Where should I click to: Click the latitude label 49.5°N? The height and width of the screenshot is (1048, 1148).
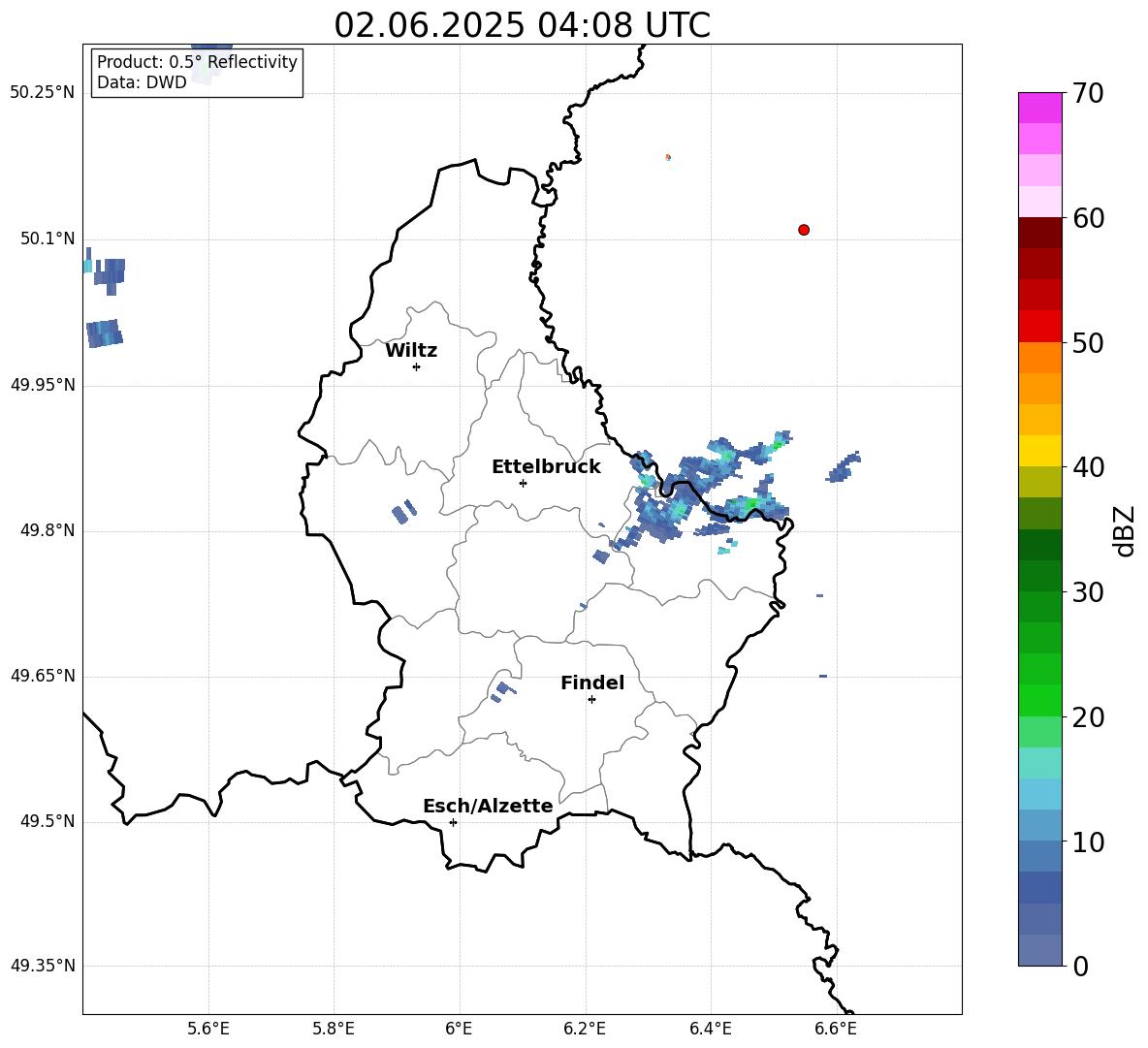[x=47, y=821]
